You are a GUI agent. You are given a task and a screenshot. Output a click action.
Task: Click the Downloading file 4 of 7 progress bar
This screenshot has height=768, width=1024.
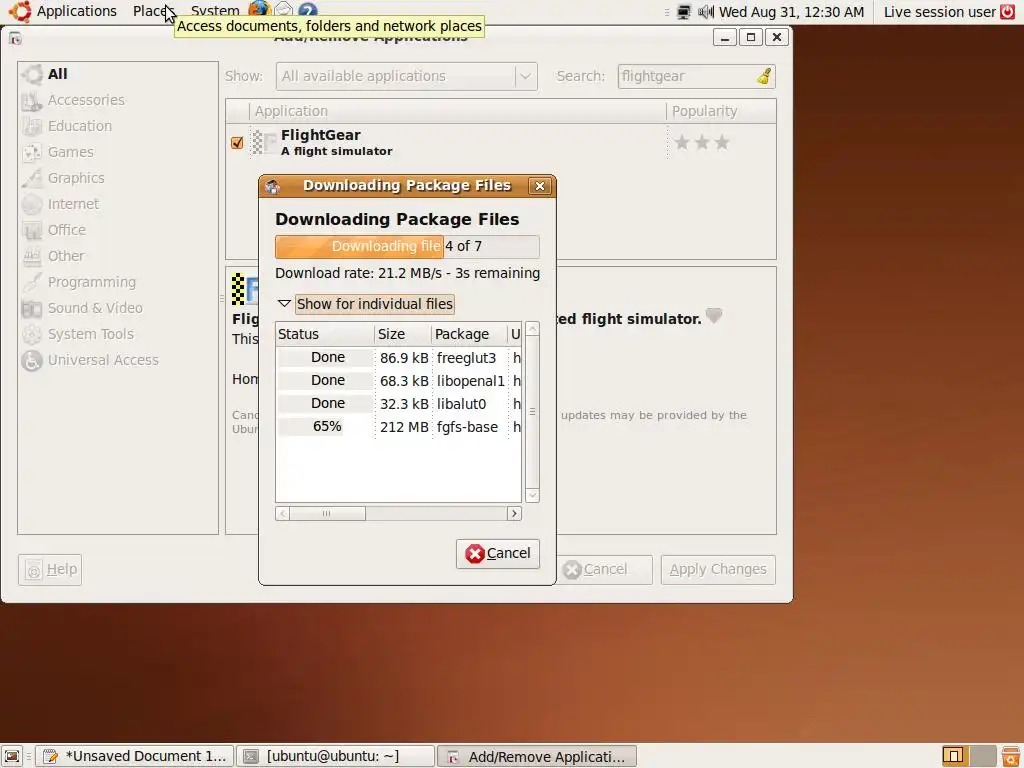tap(407, 246)
